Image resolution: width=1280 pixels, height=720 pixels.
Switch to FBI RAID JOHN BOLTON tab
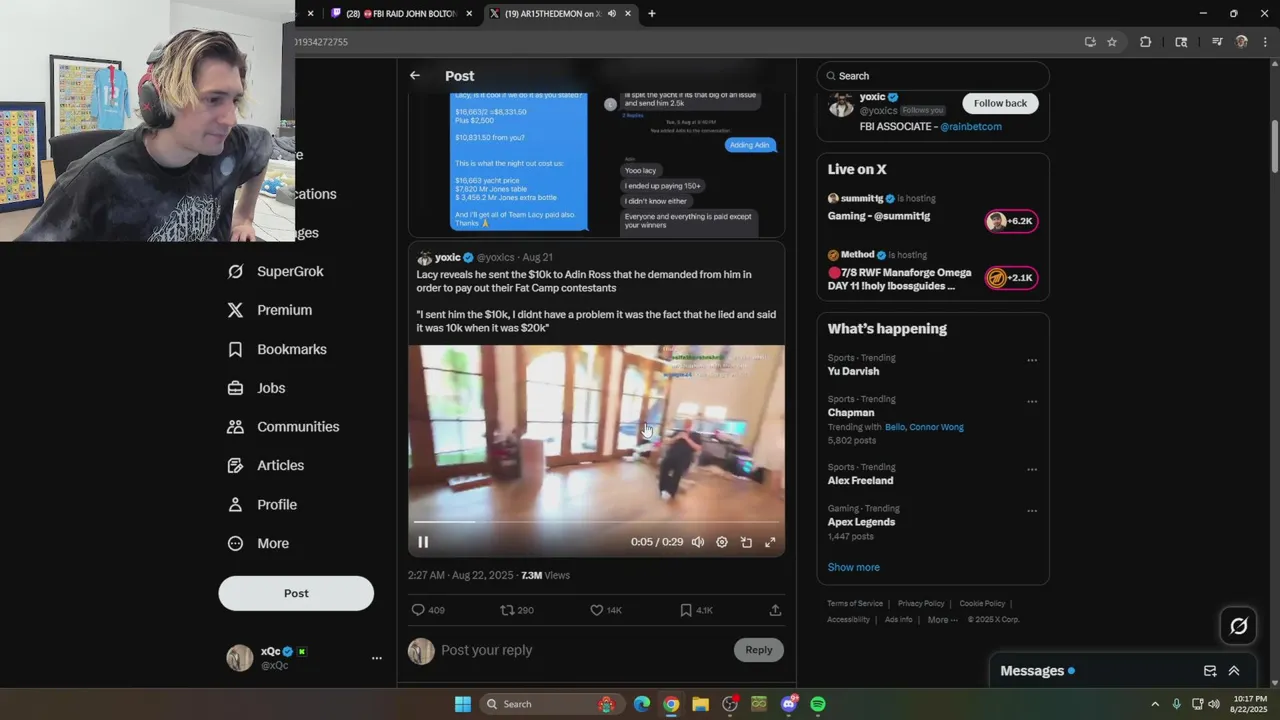[400, 14]
